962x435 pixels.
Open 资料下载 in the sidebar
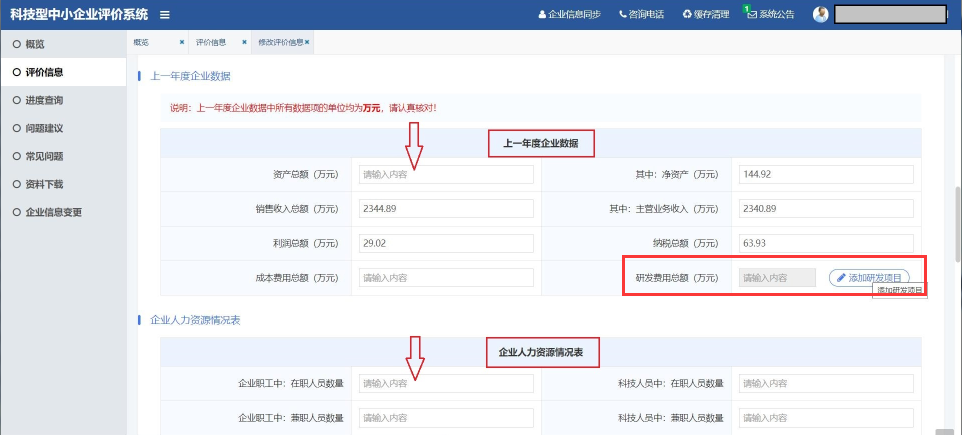tap(44, 184)
